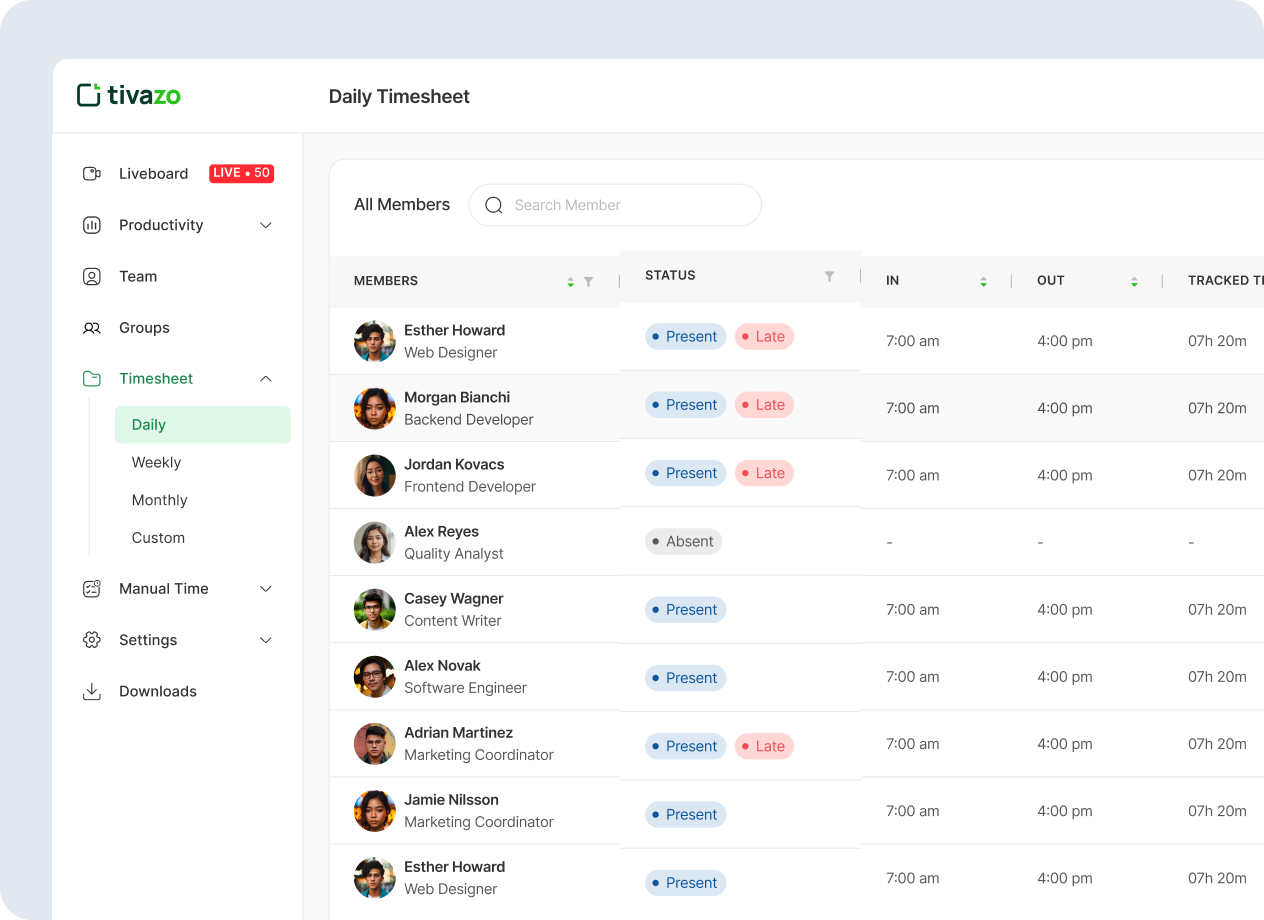The height and width of the screenshot is (920, 1264).
Task: Select the Weekly timesheet view
Action: [156, 462]
